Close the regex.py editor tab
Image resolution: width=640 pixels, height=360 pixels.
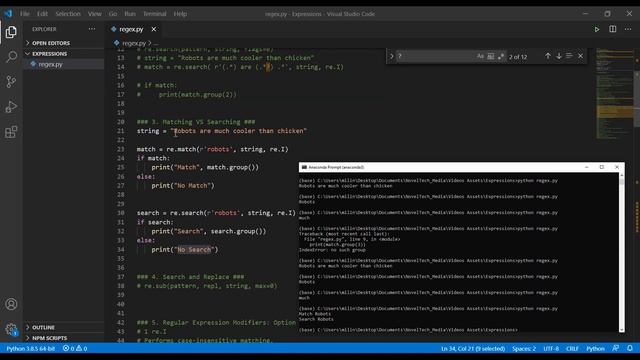[153, 29]
